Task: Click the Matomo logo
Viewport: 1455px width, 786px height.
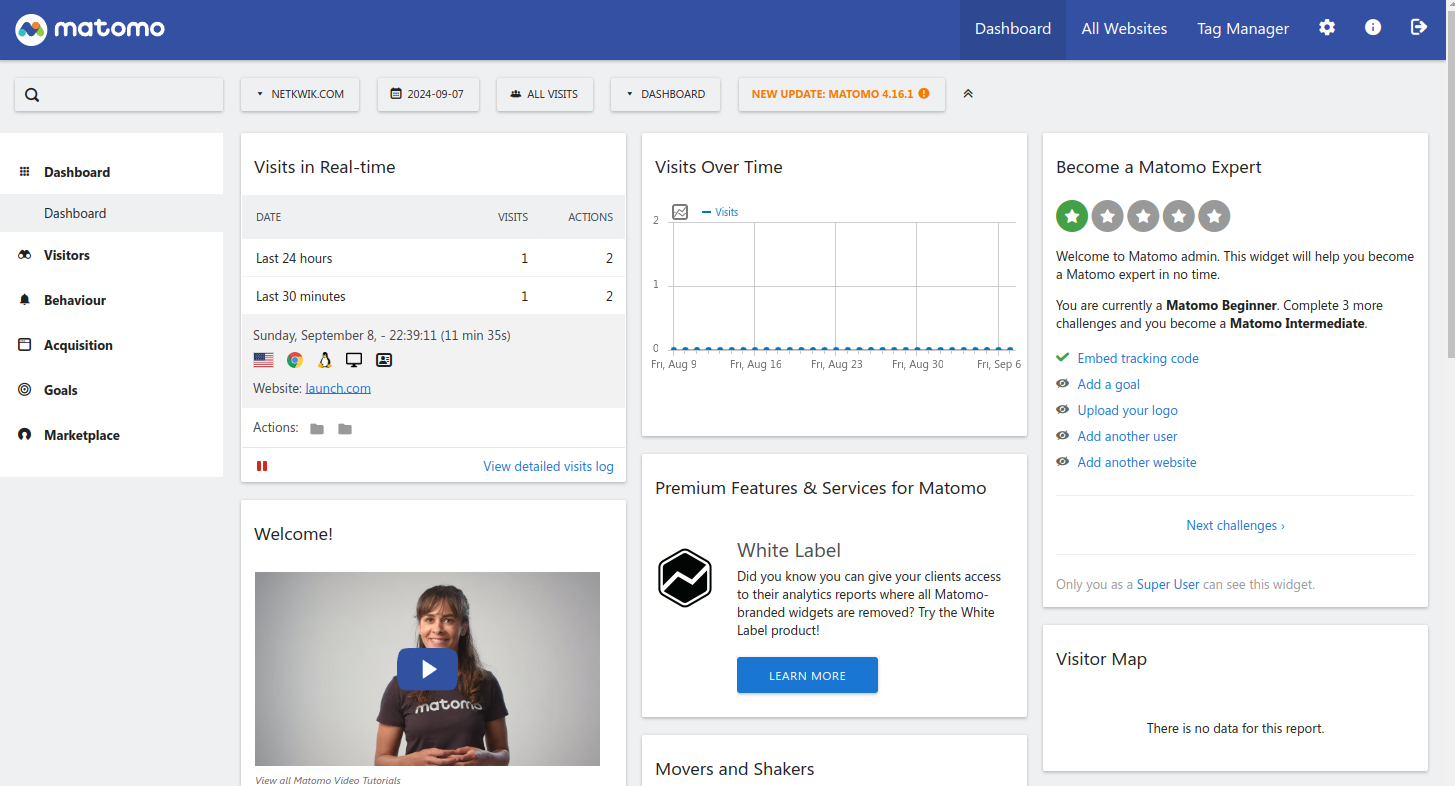Action: click(90, 29)
